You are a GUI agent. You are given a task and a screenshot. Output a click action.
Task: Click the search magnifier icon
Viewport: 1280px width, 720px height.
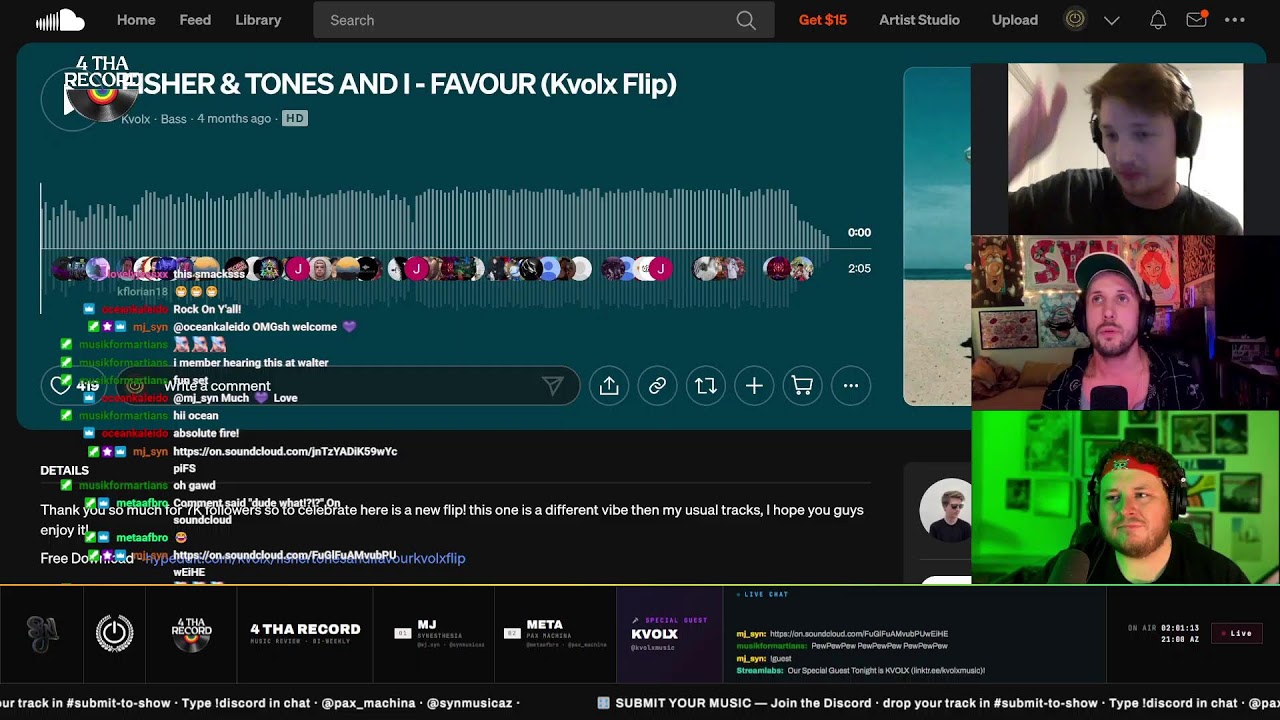click(x=746, y=20)
